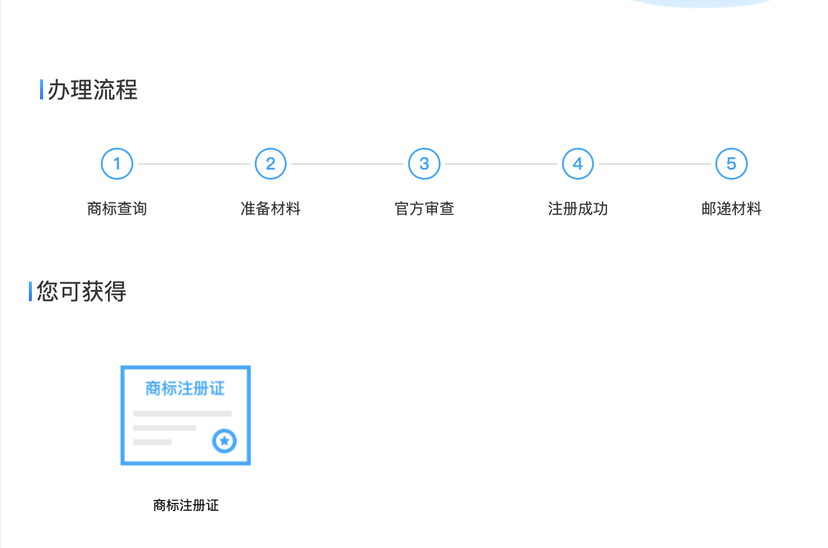Click the blue bar beside 办理流程
This screenshot has width=828, height=548.
(41, 90)
